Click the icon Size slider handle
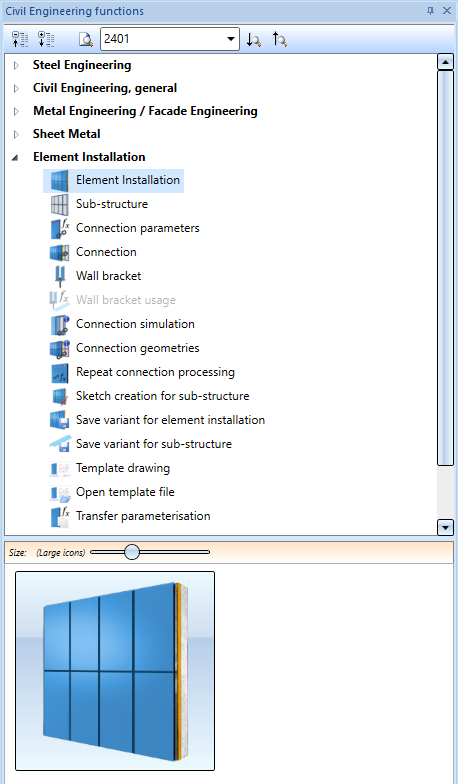Viewport: 458px width, 784px height. point(132,552)
